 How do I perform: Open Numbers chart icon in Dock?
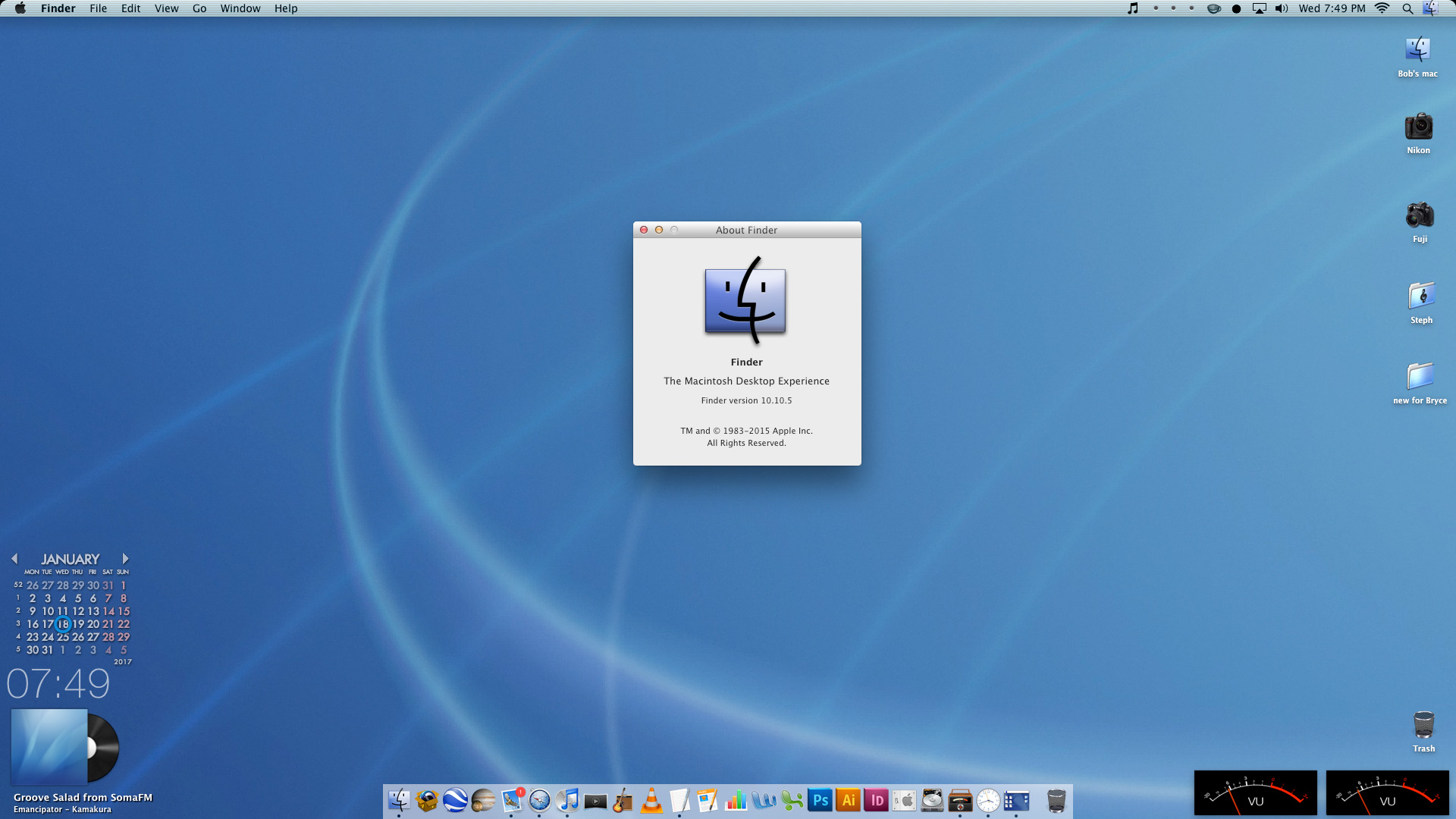(x=736, y=801)
